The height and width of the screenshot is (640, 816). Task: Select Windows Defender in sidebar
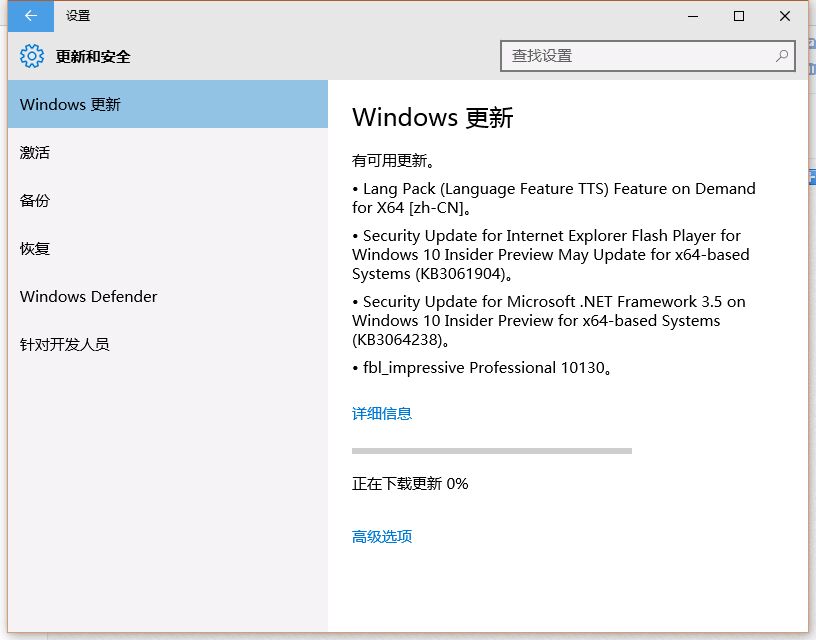pos(88,296)
